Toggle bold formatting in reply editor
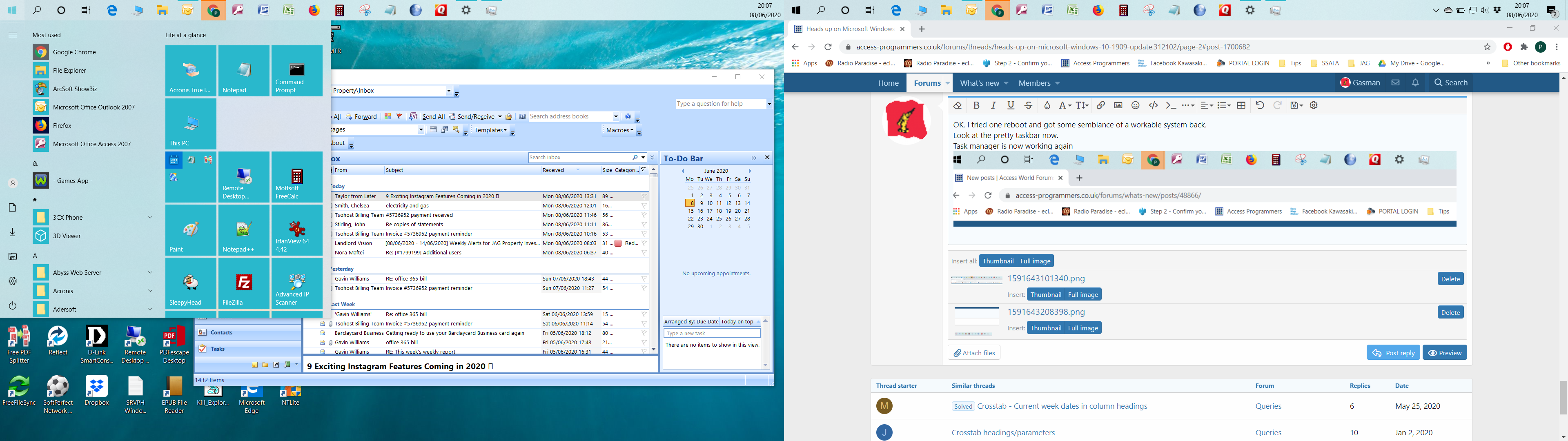Viewport: 1568px width, 441px height. tap(976, 105)
